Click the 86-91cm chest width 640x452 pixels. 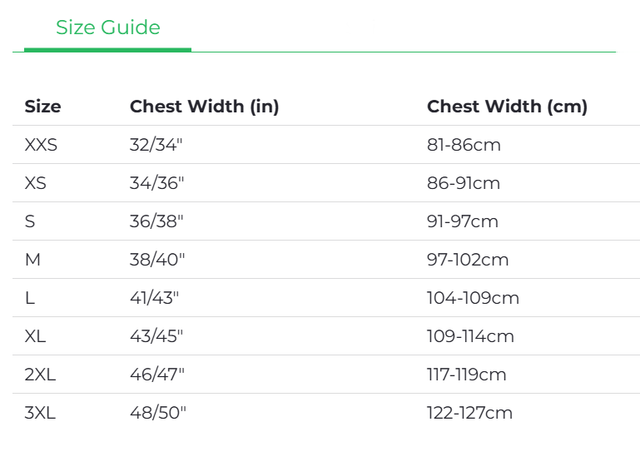463,183
